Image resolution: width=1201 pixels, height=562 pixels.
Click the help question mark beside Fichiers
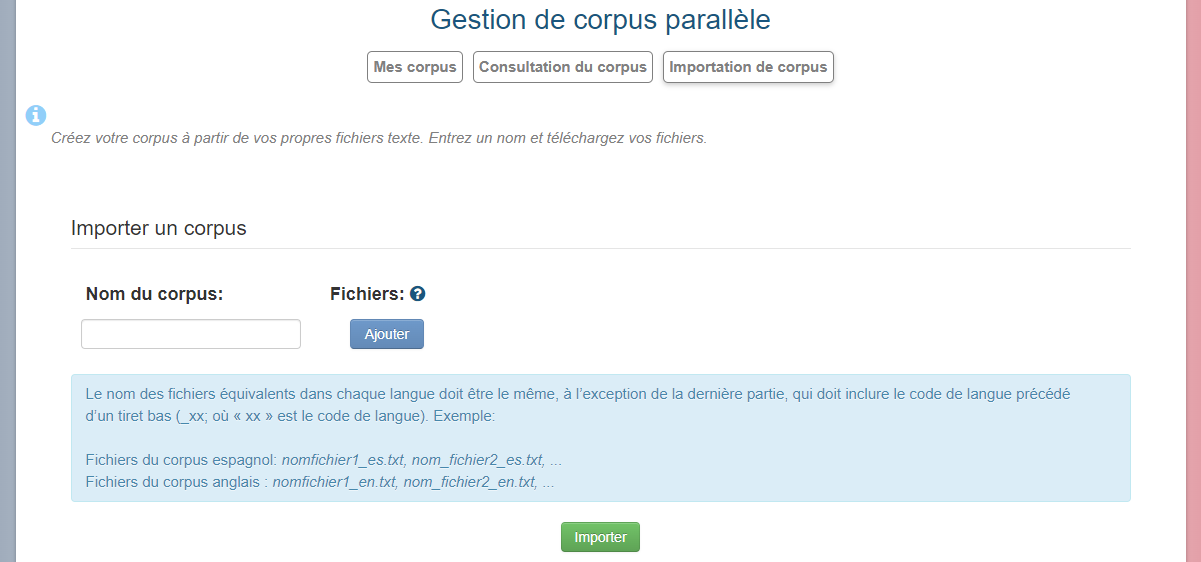(x=418, y=294)
